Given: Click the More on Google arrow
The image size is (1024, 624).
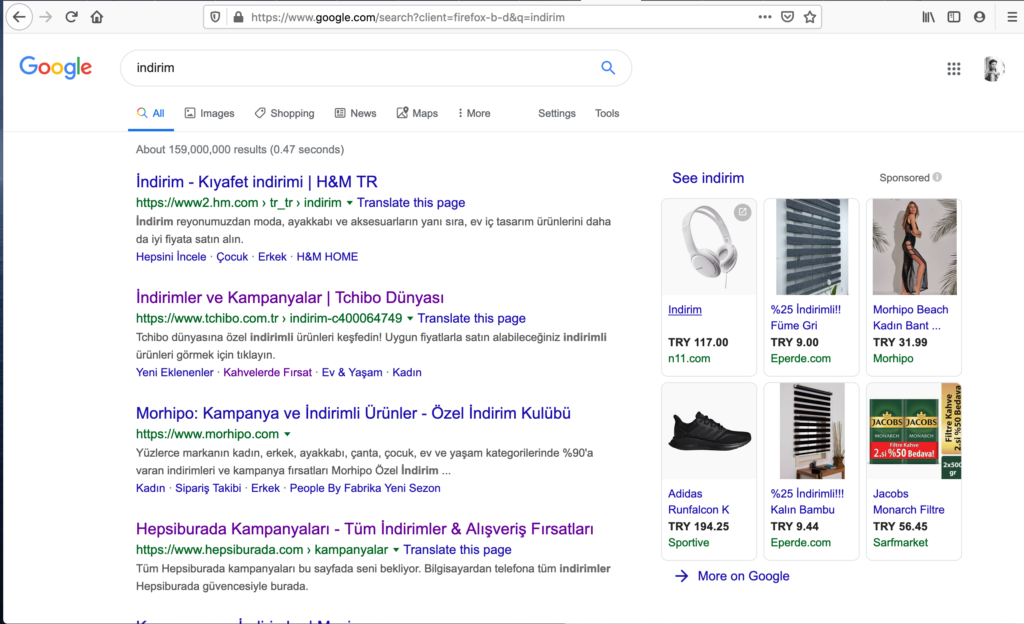Looking at the screenshot, I should coord(681,576).
